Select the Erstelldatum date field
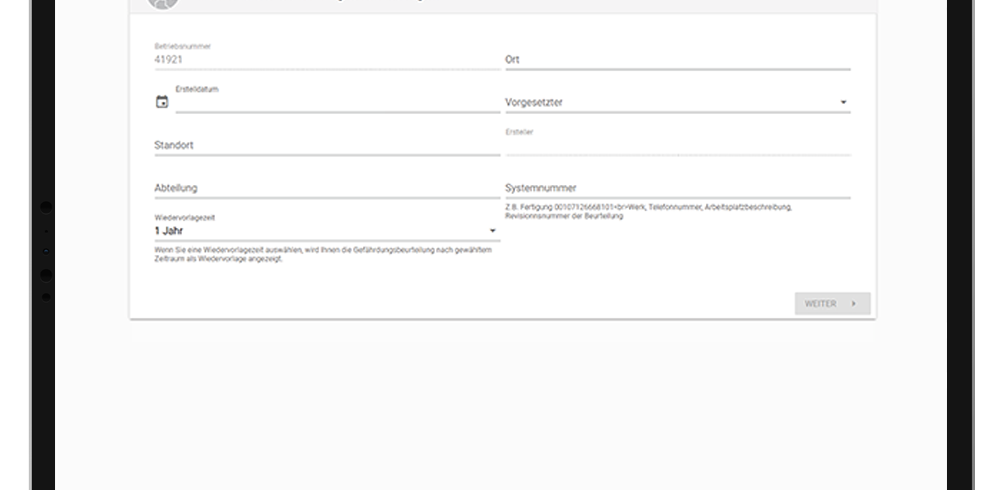Image resolution: width=1000 pixels, height=490 pixels. click(337, 103)
